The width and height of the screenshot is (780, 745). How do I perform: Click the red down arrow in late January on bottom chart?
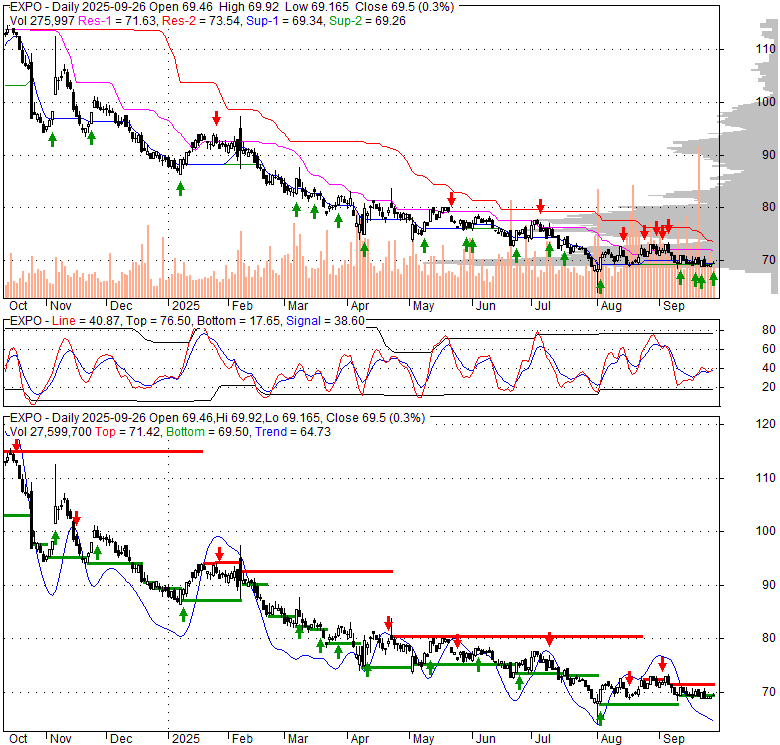pos(219,554)
